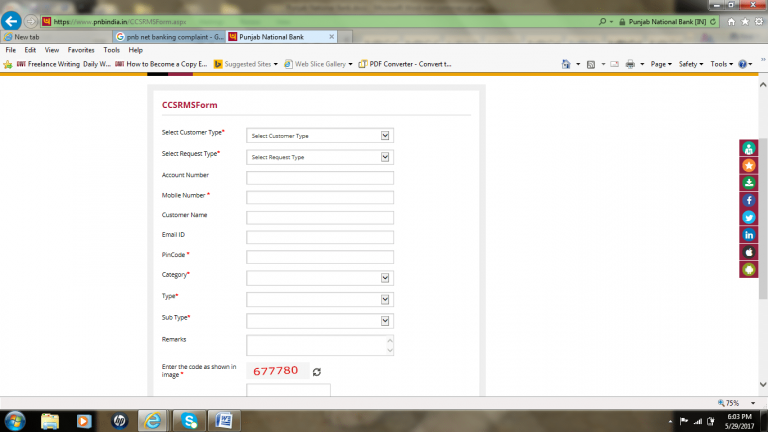Refresh the captcha code image

click(x=317, y=371)
